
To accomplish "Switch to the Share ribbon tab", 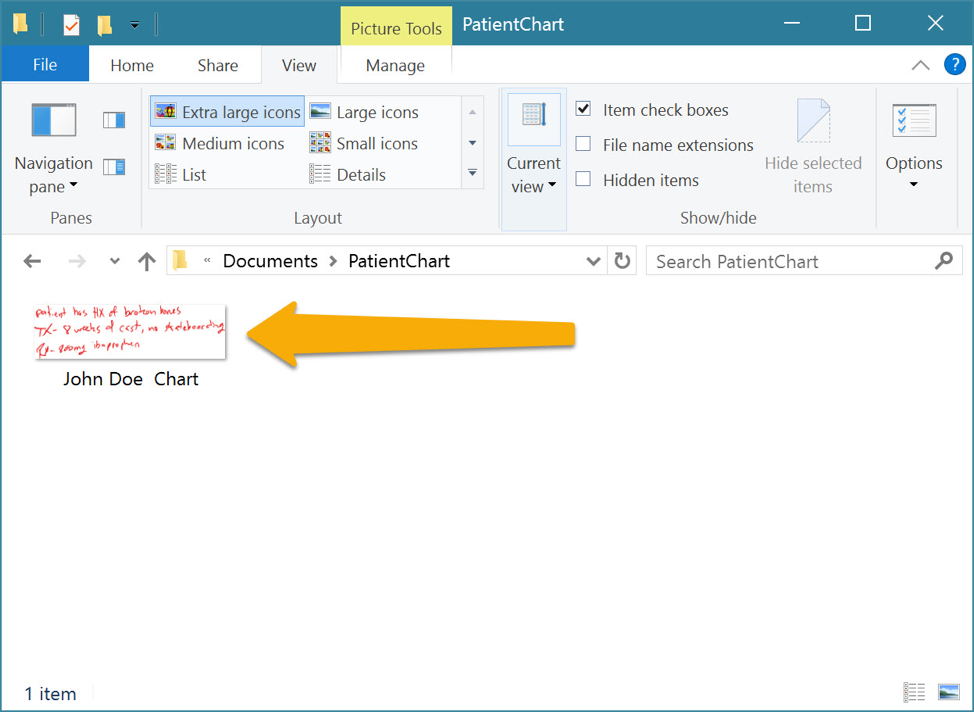I will 217,65.
